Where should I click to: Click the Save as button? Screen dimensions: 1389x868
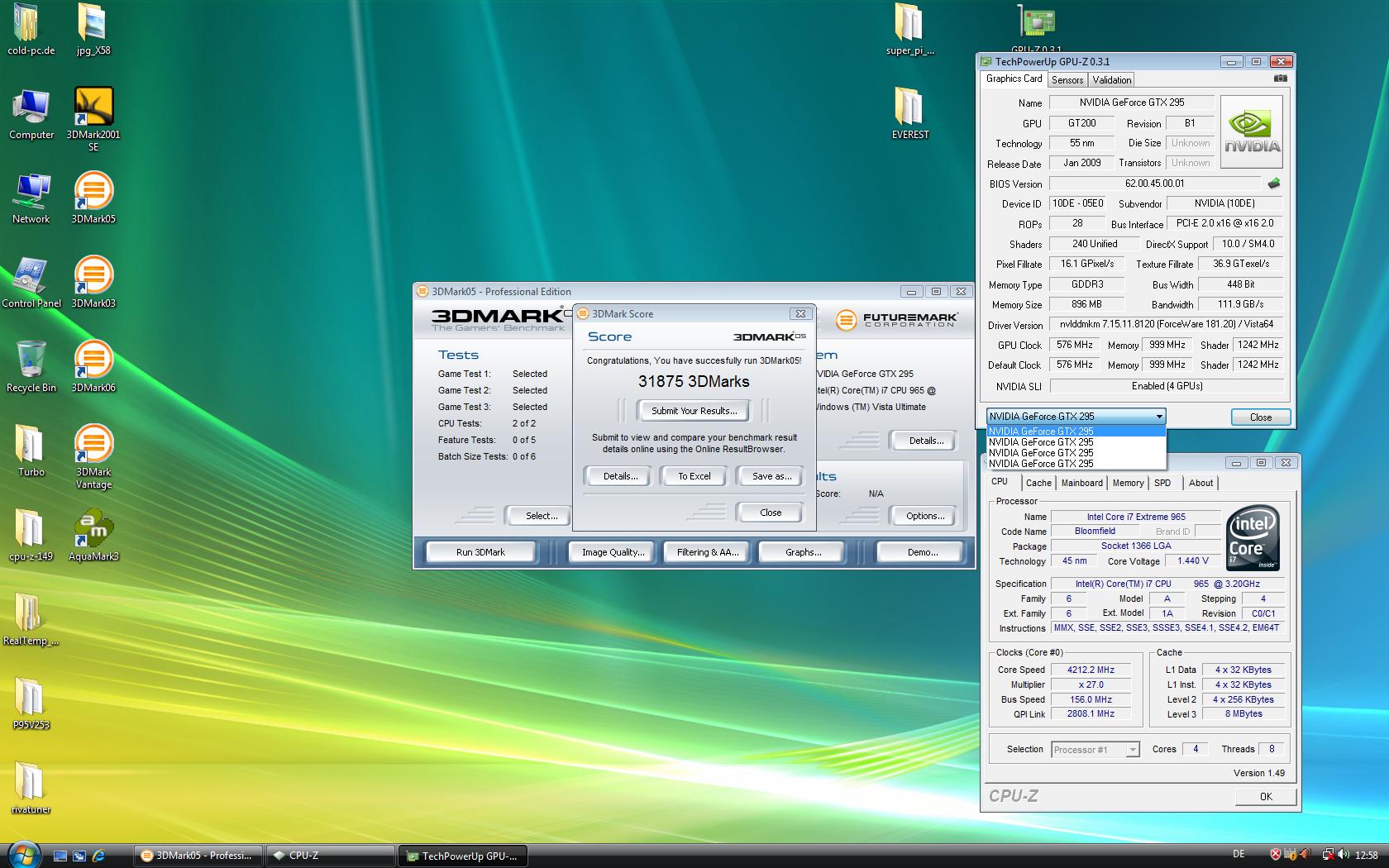pyautogui.click(x=771, y=476)
